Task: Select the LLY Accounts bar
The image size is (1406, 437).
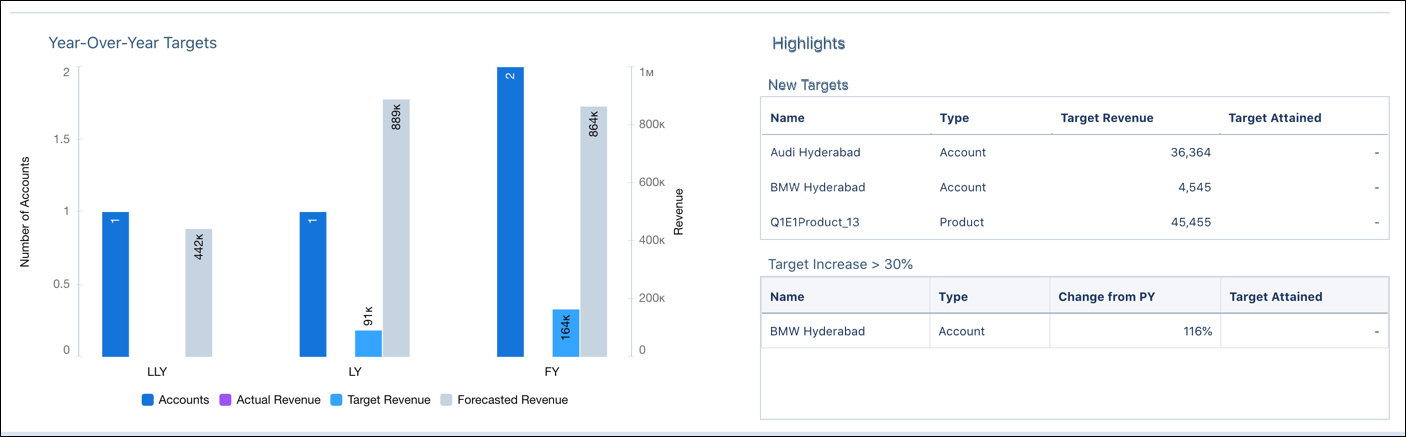Action: (x=115, y=284)
